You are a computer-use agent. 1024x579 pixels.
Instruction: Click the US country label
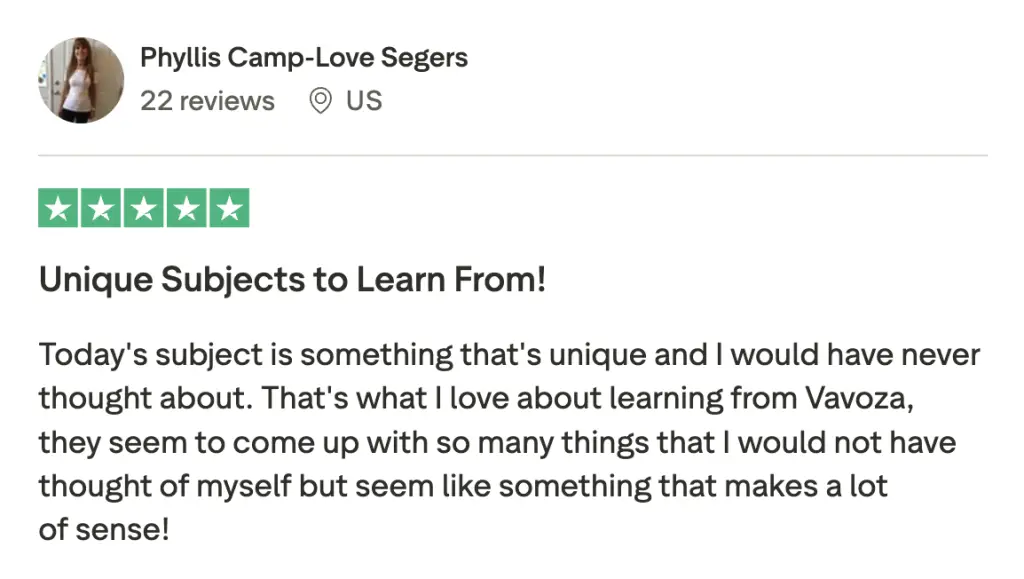pyautogui.click(x=364, y=101)
